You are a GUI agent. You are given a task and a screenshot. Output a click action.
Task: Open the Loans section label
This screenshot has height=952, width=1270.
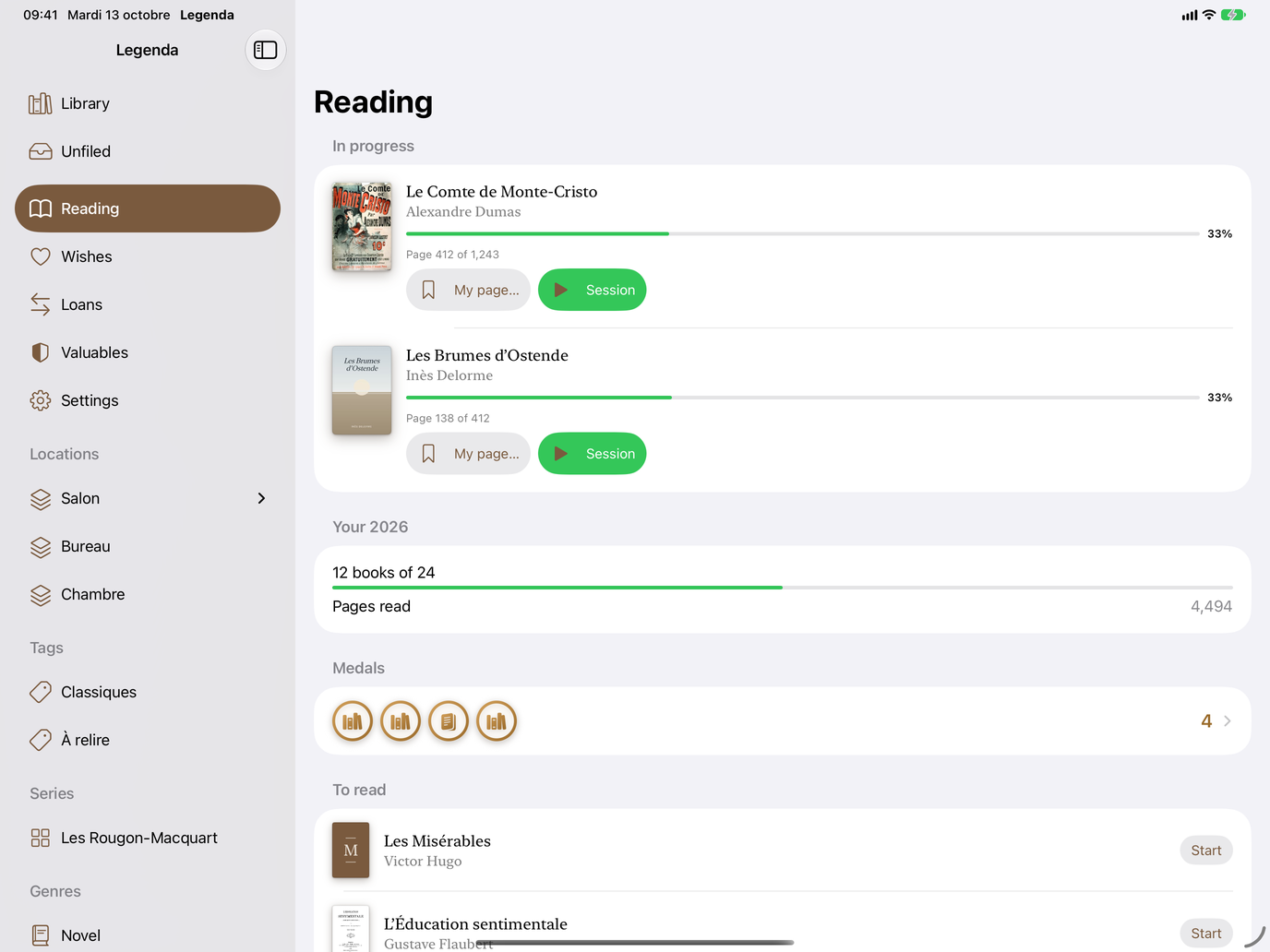click(x=81, y=304)
